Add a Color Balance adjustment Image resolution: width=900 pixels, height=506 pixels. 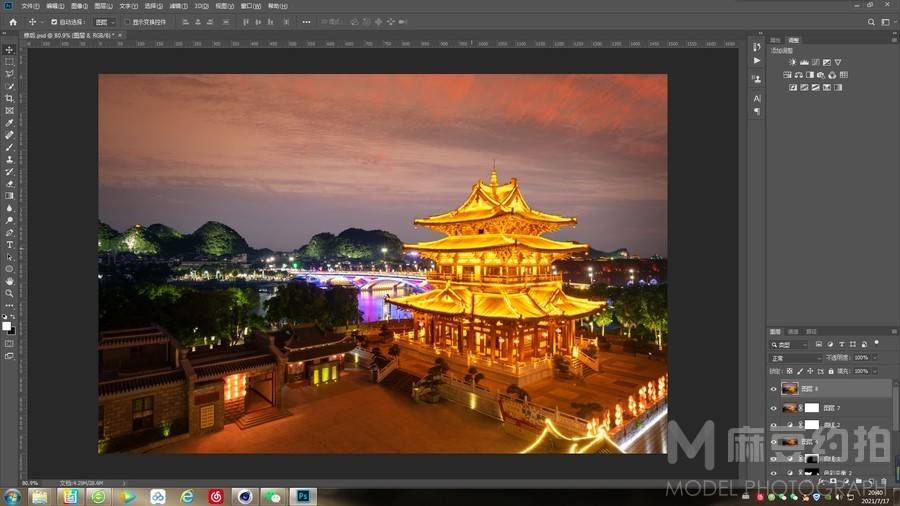(798, 75)
